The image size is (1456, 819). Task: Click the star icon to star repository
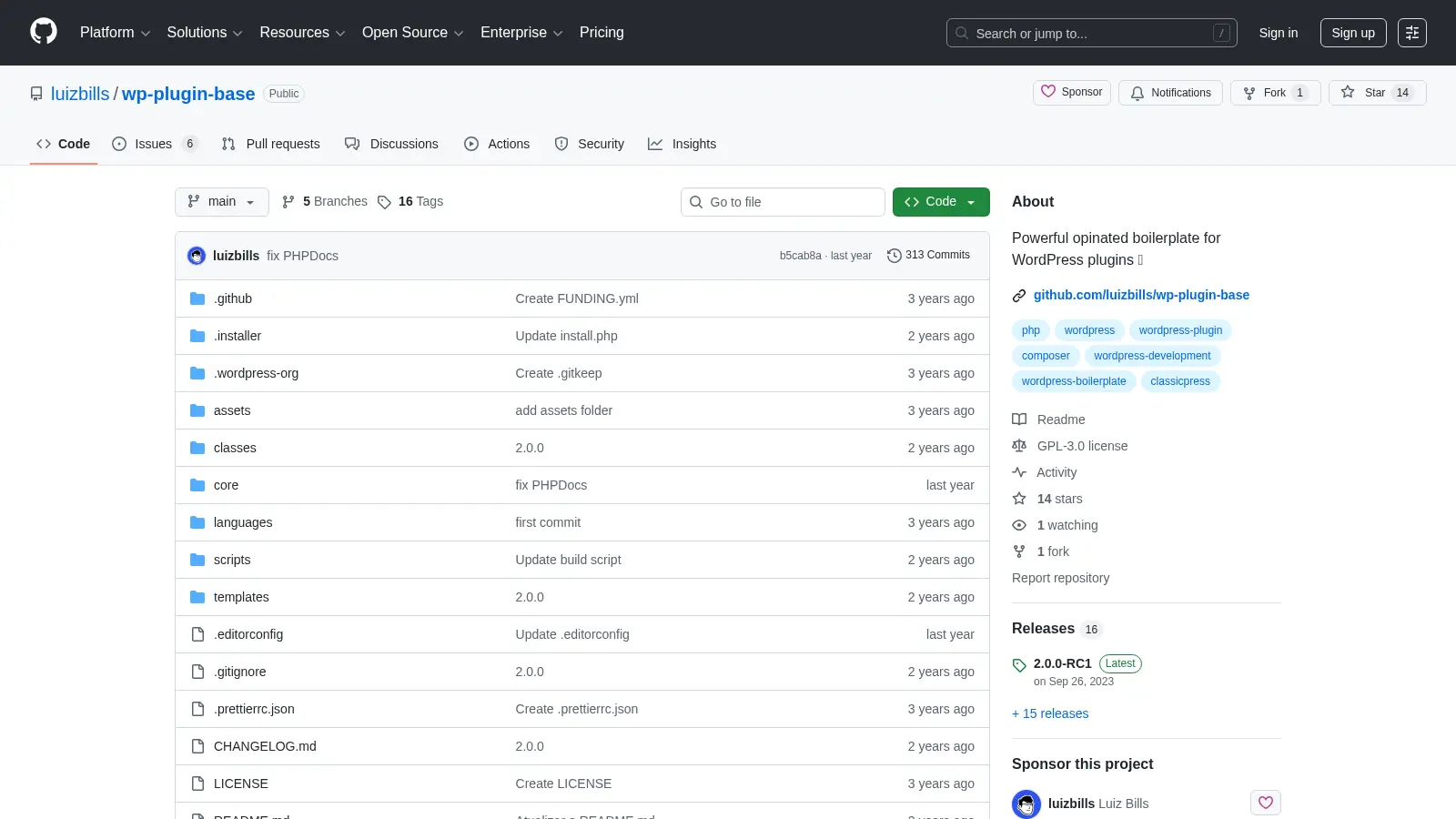[1348, 92]
